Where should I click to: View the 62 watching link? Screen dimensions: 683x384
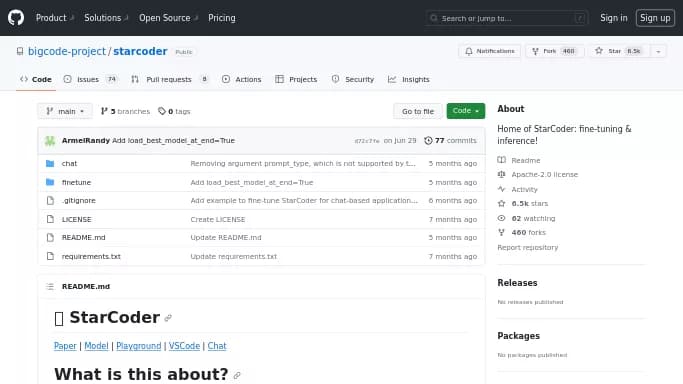pyautogui.click(x=526, y=218)
